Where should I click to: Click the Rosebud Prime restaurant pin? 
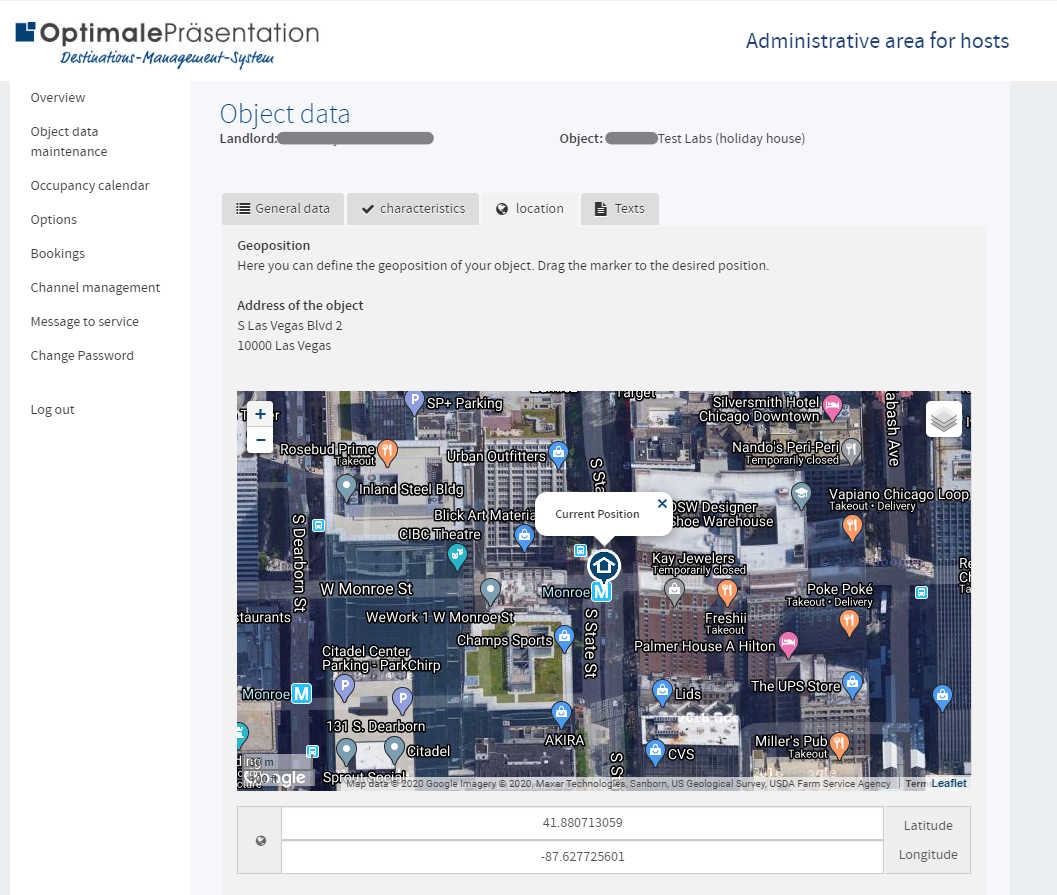tap(387, 452)
